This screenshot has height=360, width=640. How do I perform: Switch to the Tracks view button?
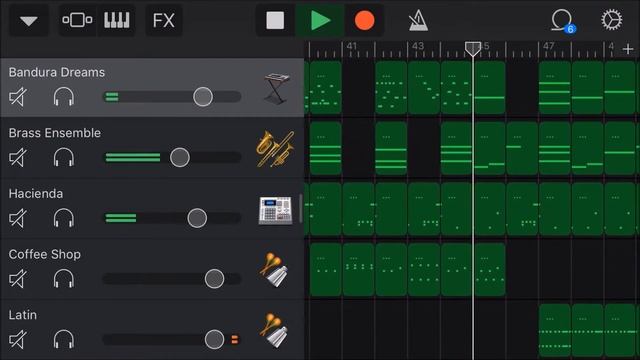click(x=77, y=20)
